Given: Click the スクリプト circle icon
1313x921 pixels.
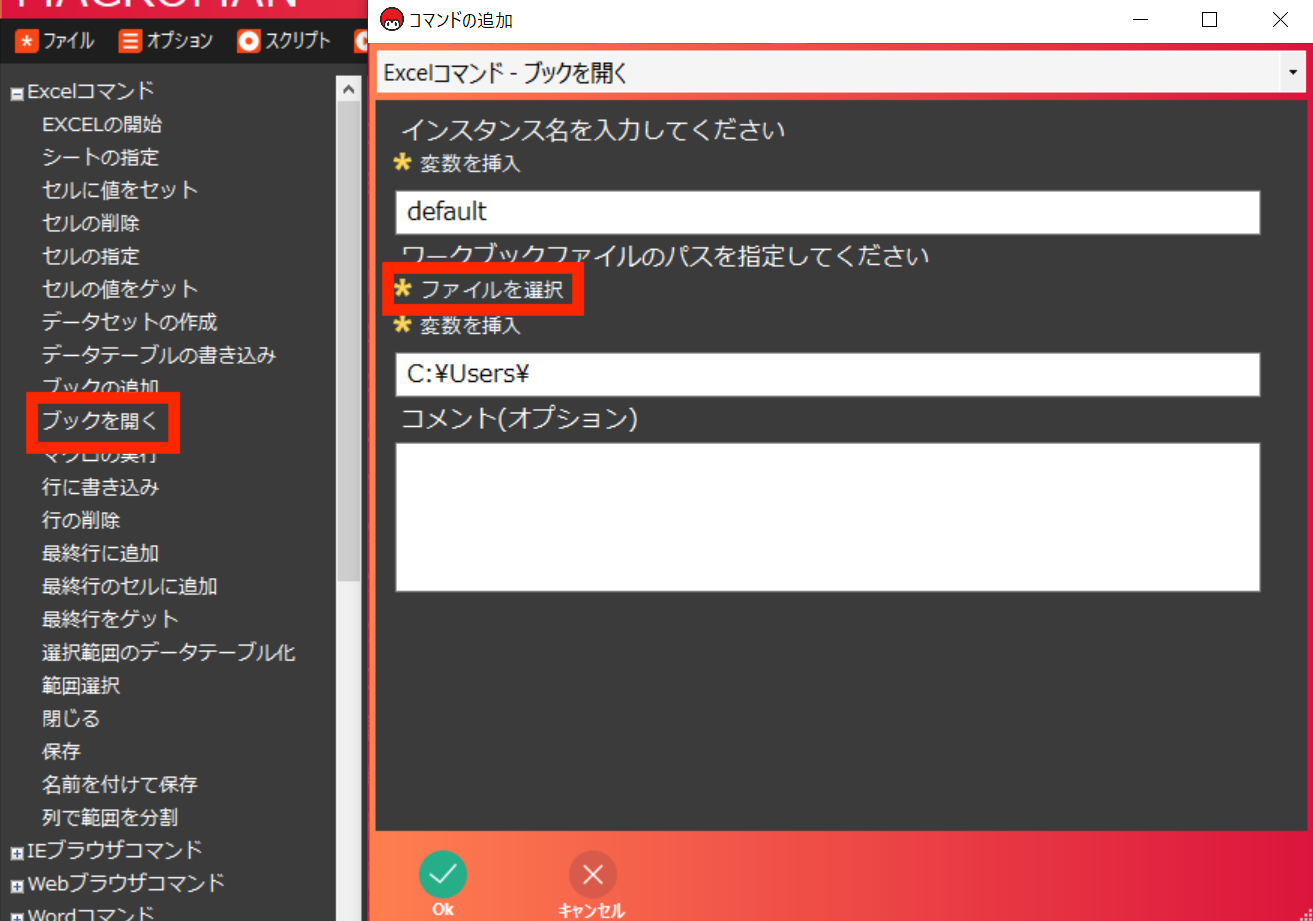Looking at the screenshot, I should (248, 41).
